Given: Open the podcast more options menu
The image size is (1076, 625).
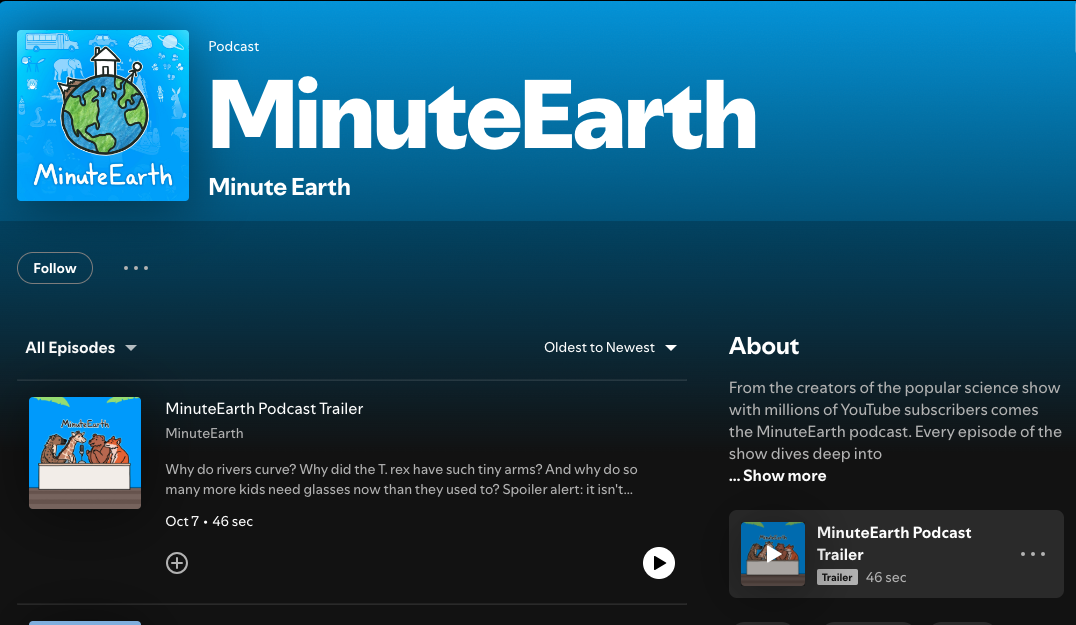Looking at the screenshot, I should click(136, 268).
